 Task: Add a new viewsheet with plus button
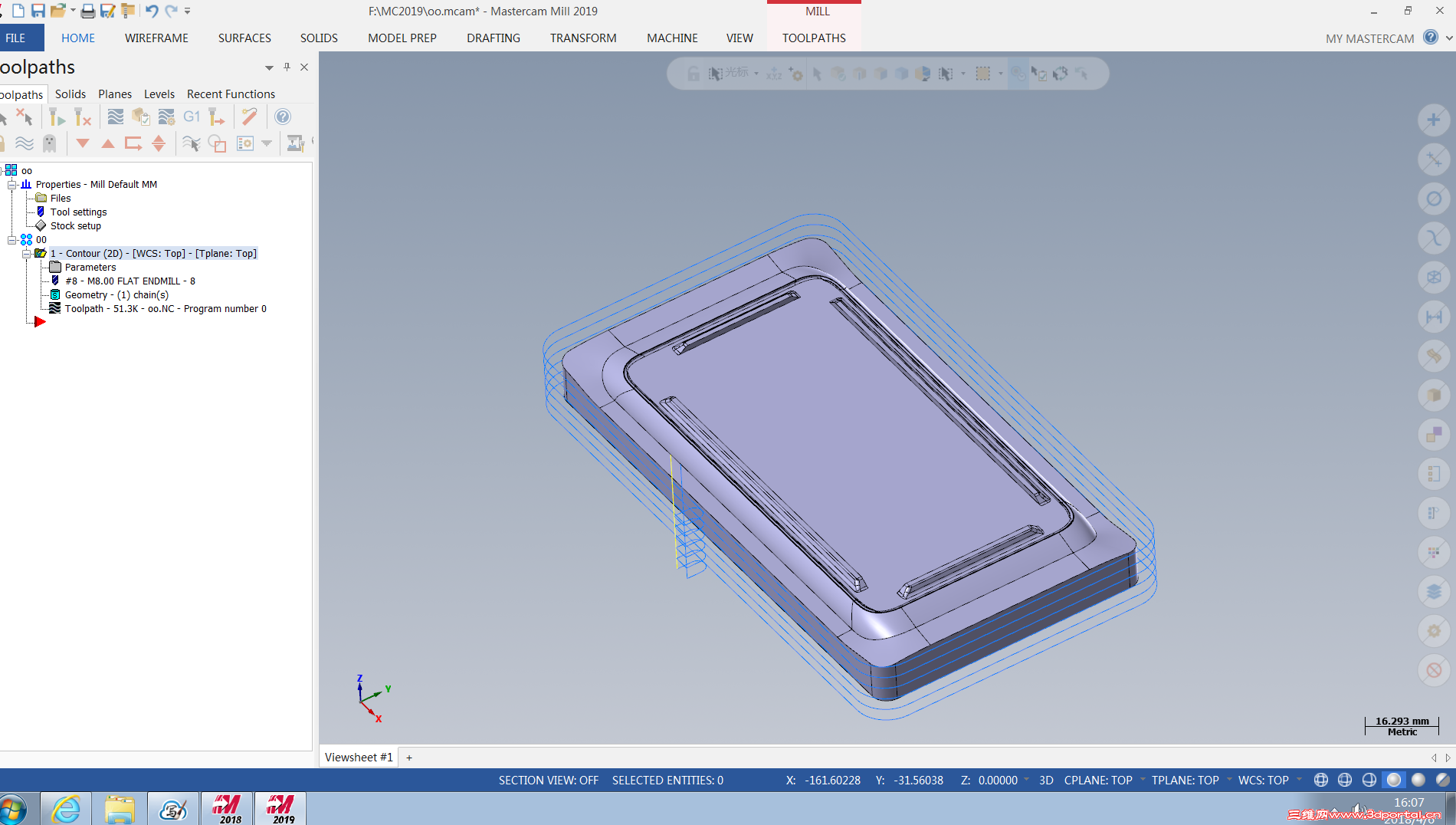point(409,758)
